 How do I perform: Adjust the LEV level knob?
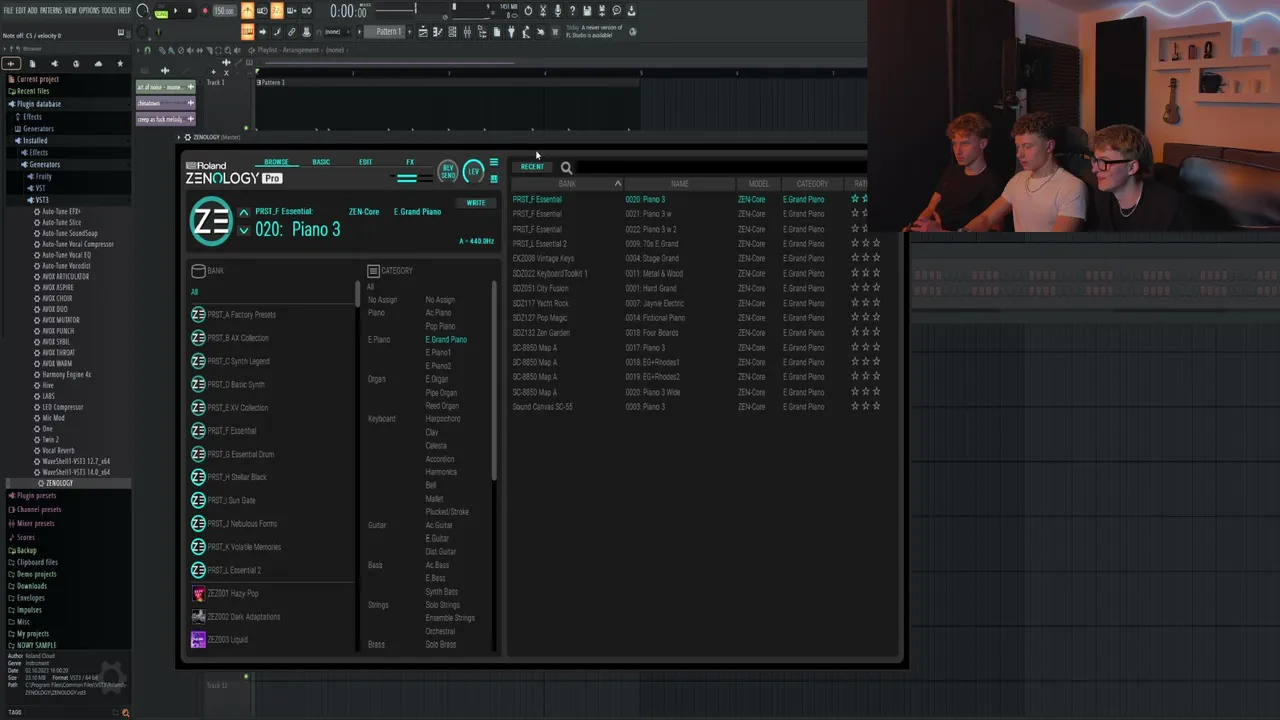(474, 171)
